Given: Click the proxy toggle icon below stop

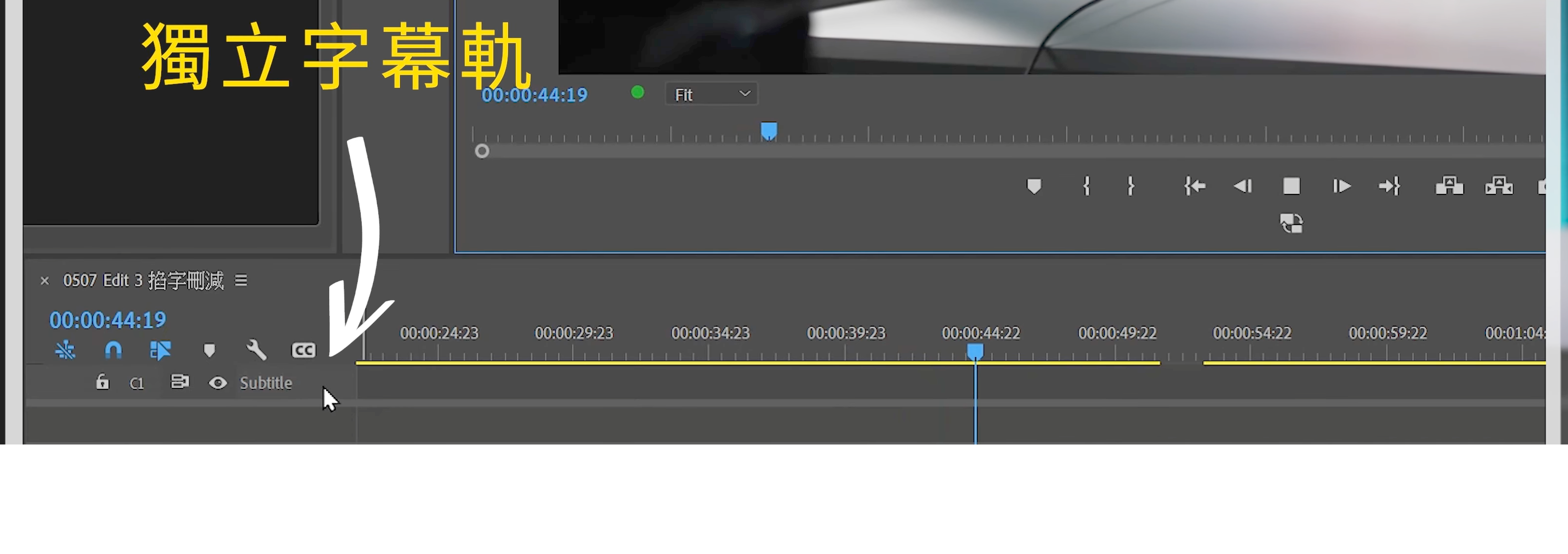Looking at the screenshot, I should tap(1291, 224).
